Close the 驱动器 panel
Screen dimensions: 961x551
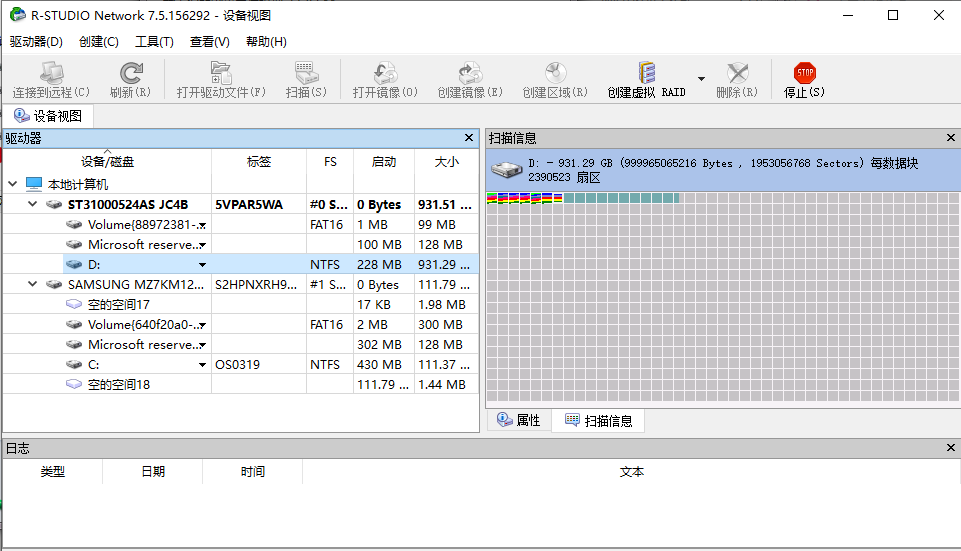coord(469,138)
